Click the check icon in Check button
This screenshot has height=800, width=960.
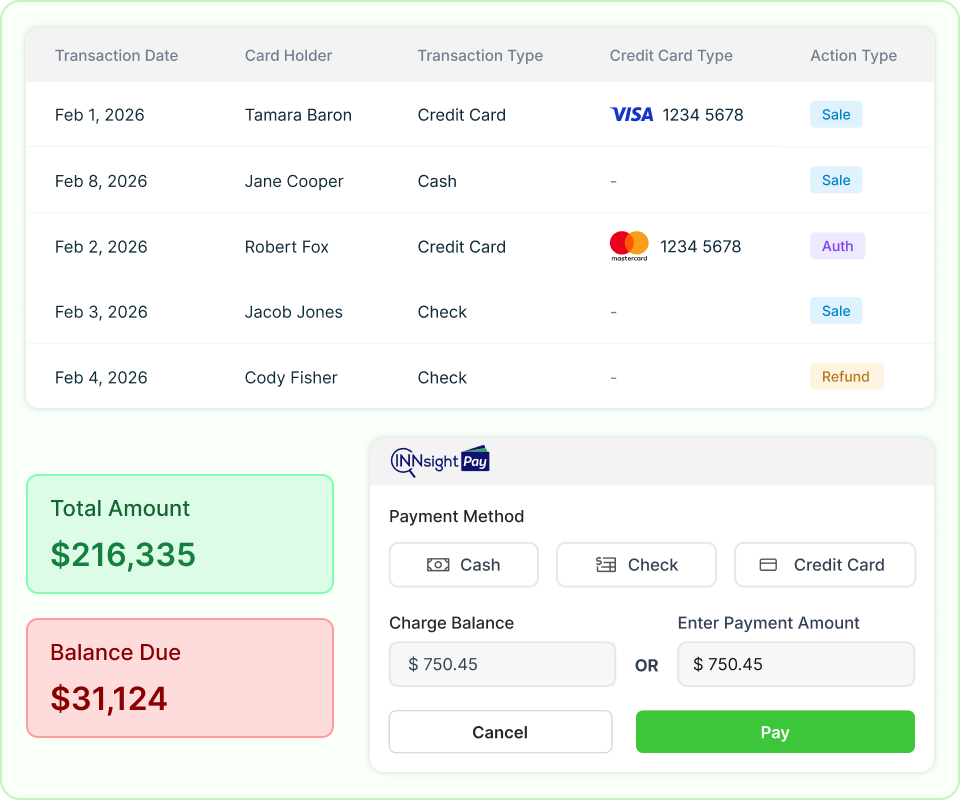[606, 564]
